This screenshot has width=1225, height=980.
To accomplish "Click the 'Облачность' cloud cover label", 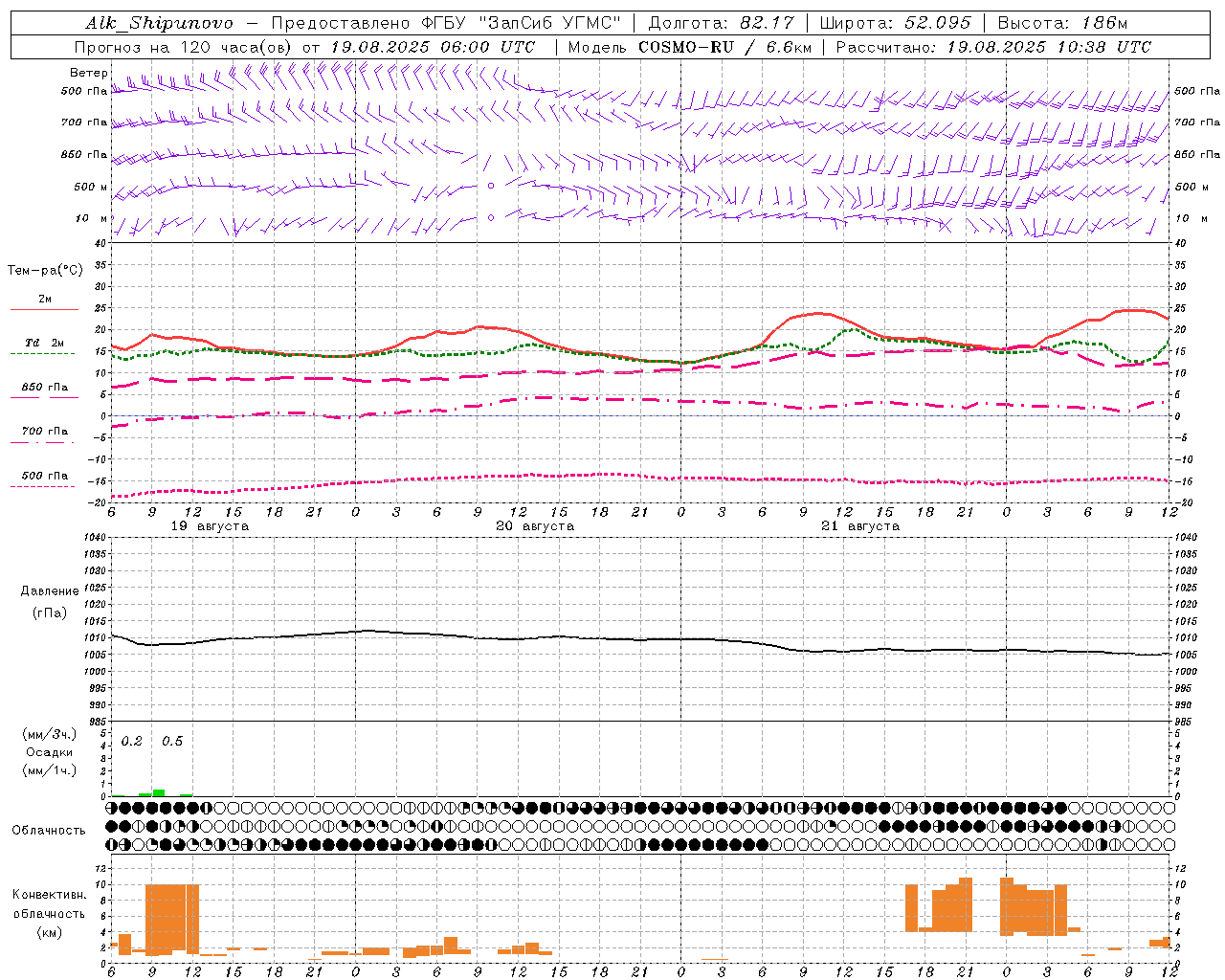I will (x=49, y=831).
